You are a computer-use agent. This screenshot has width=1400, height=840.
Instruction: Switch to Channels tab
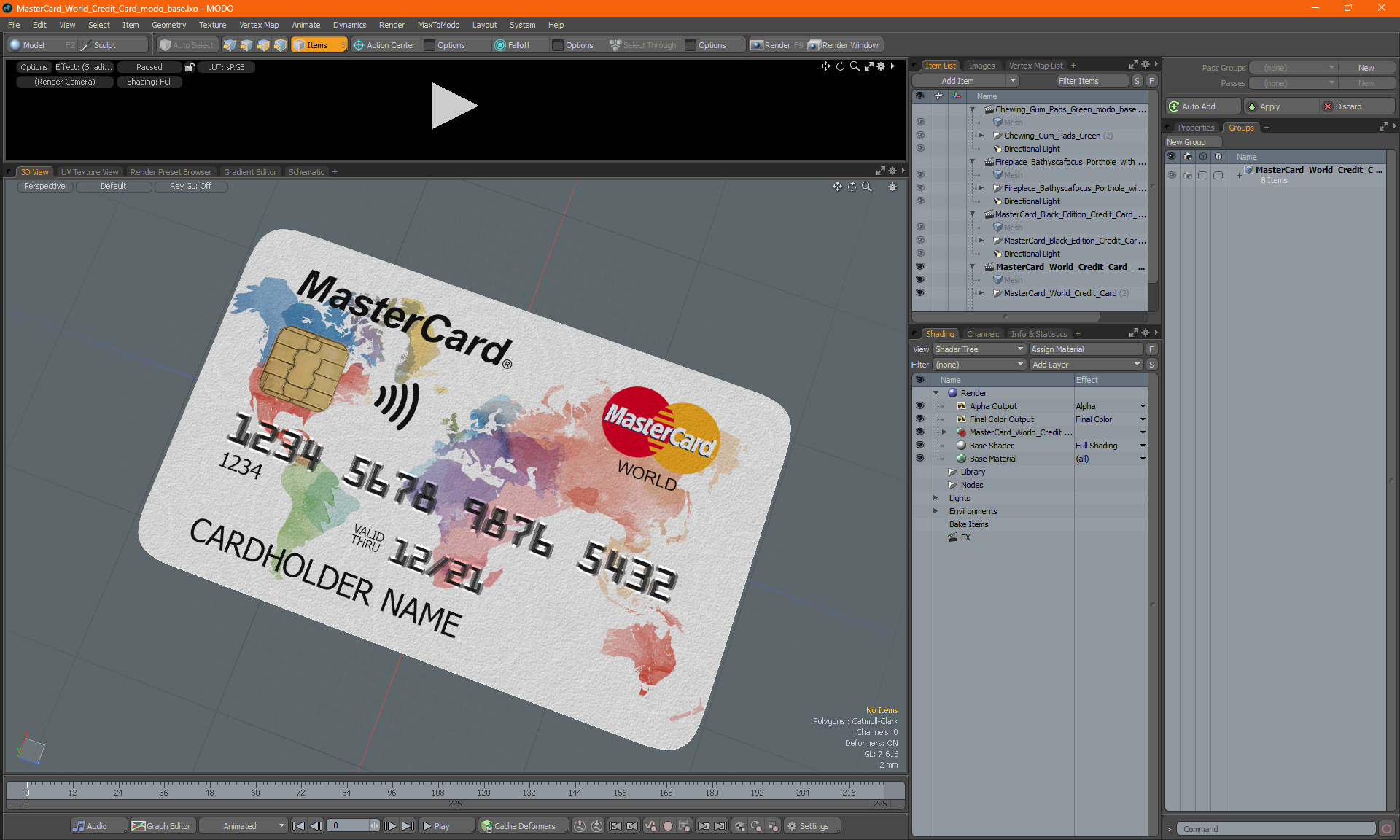(x=983, y=334)
